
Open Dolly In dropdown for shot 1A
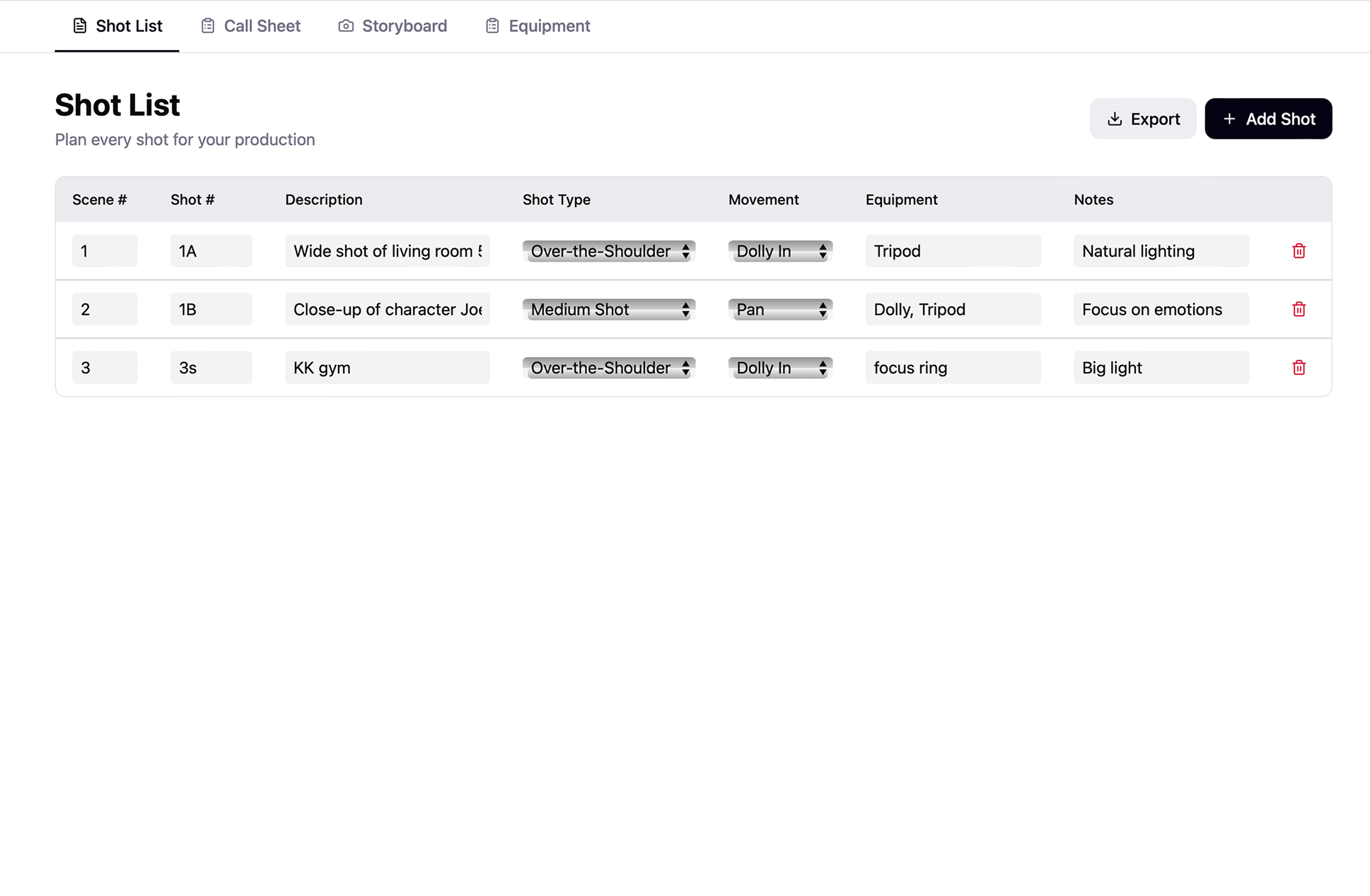779,251
